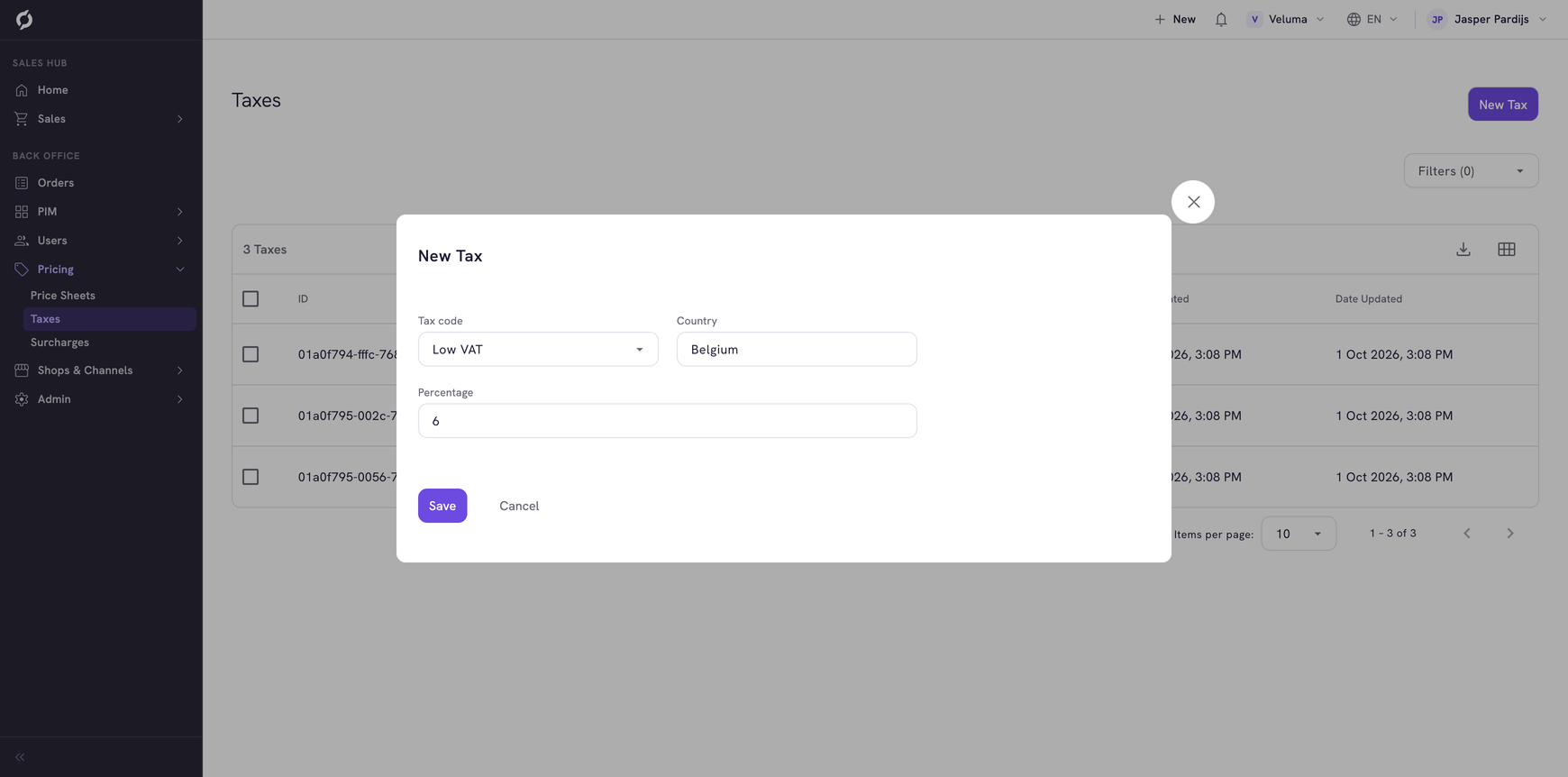The image size is (1568, 777).
Task: Click the Home icon in sidebar
Action: click(22, 90)
